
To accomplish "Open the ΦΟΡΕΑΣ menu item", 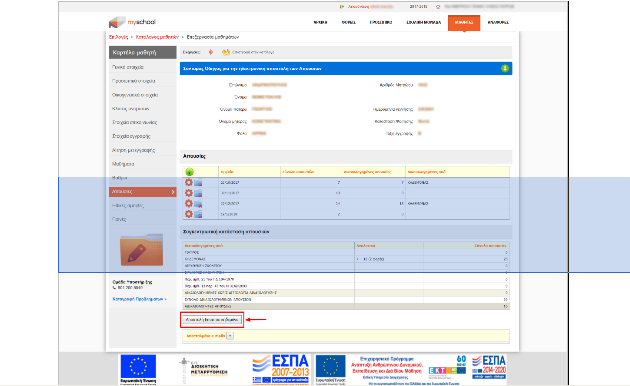I will [x=349, y=22].
